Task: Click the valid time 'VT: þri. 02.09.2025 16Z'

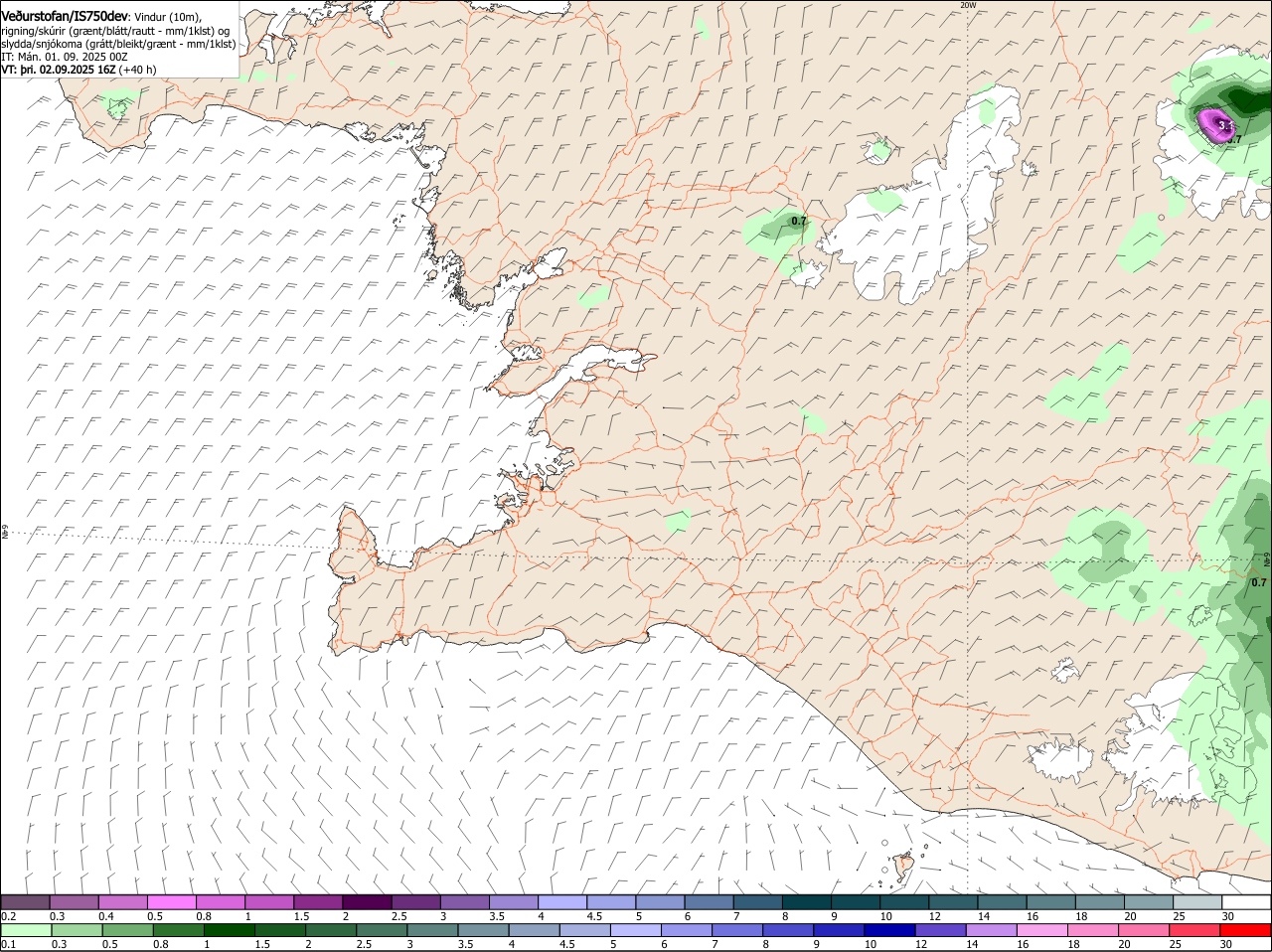Action: 59,70
